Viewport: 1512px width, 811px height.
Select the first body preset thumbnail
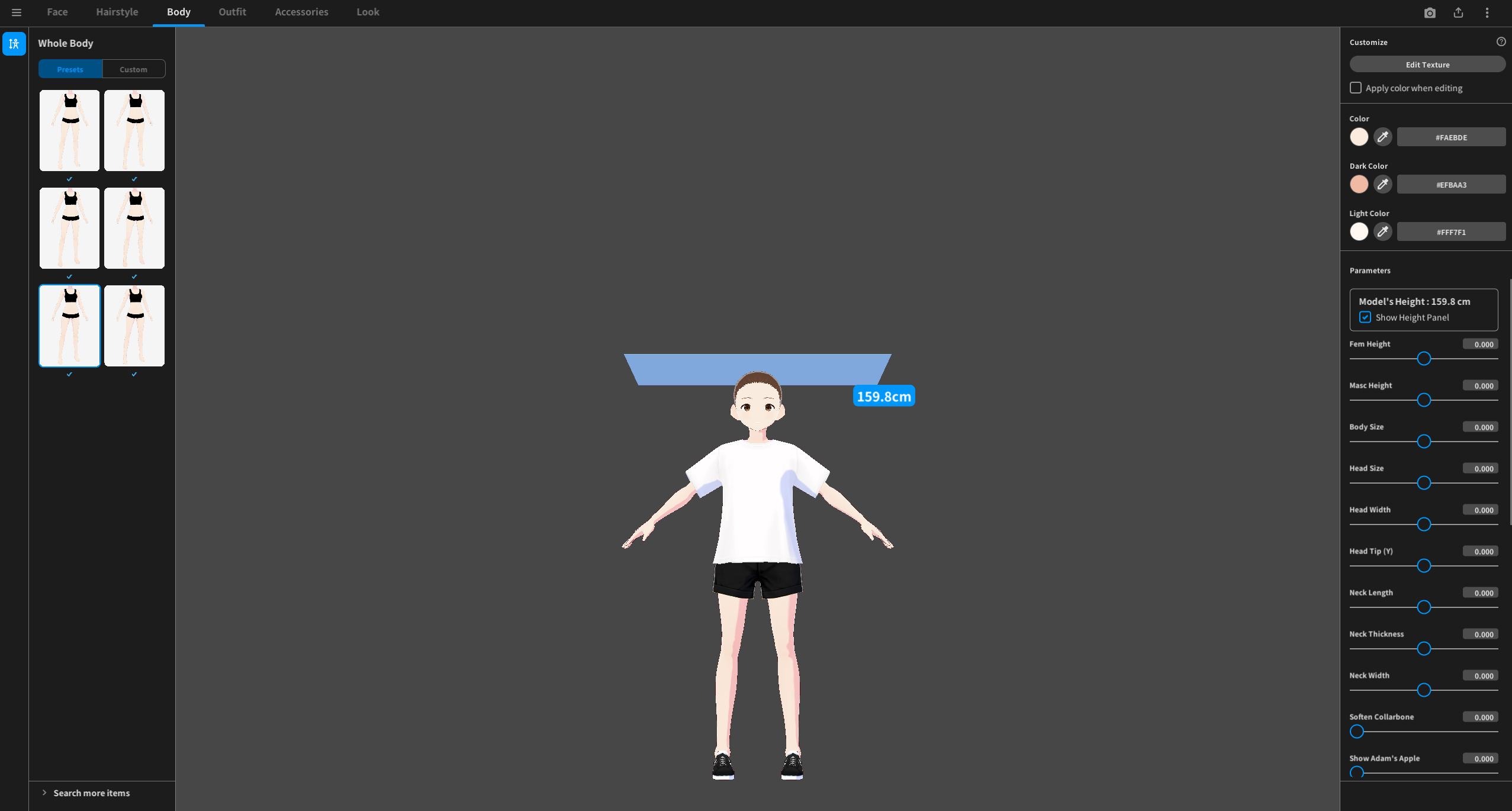pyautogui.click(x=69, y=130)
